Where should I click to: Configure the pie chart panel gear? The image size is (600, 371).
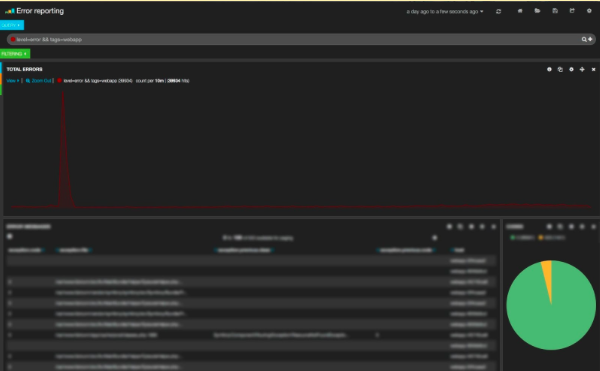(x=571, y=227)
